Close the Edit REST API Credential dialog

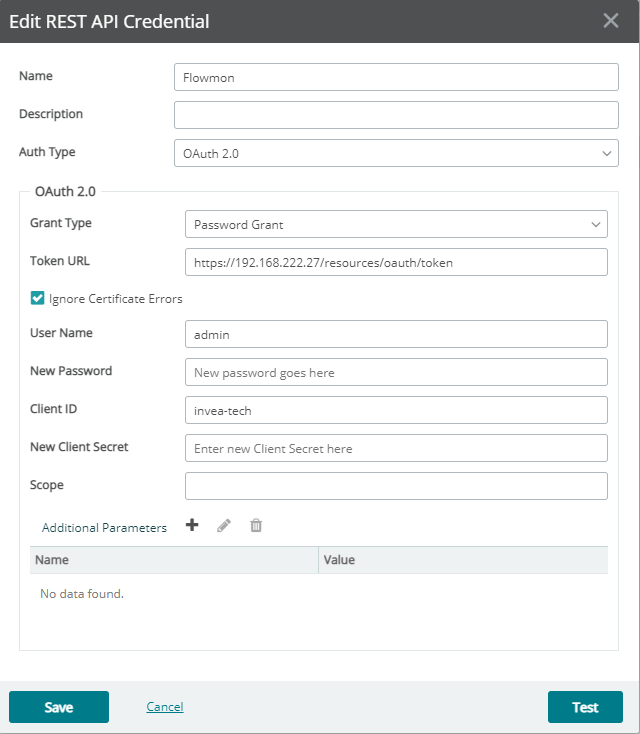point(611,21)
